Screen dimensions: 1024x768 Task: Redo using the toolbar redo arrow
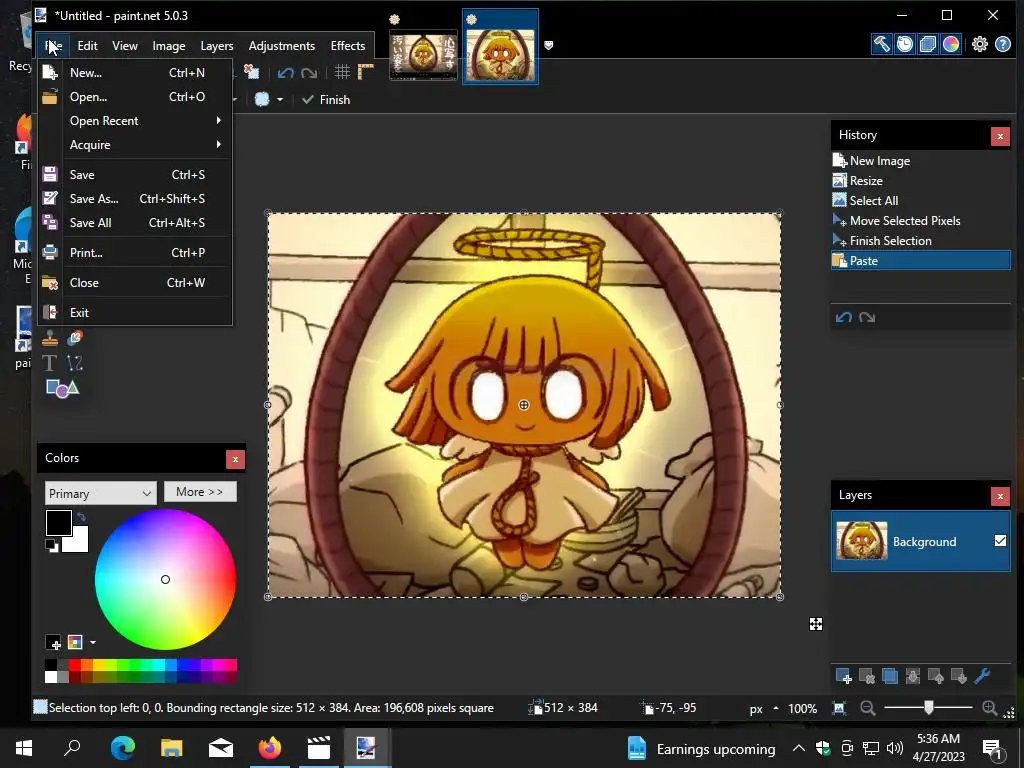pyautogui.click(x=309, y=72)
